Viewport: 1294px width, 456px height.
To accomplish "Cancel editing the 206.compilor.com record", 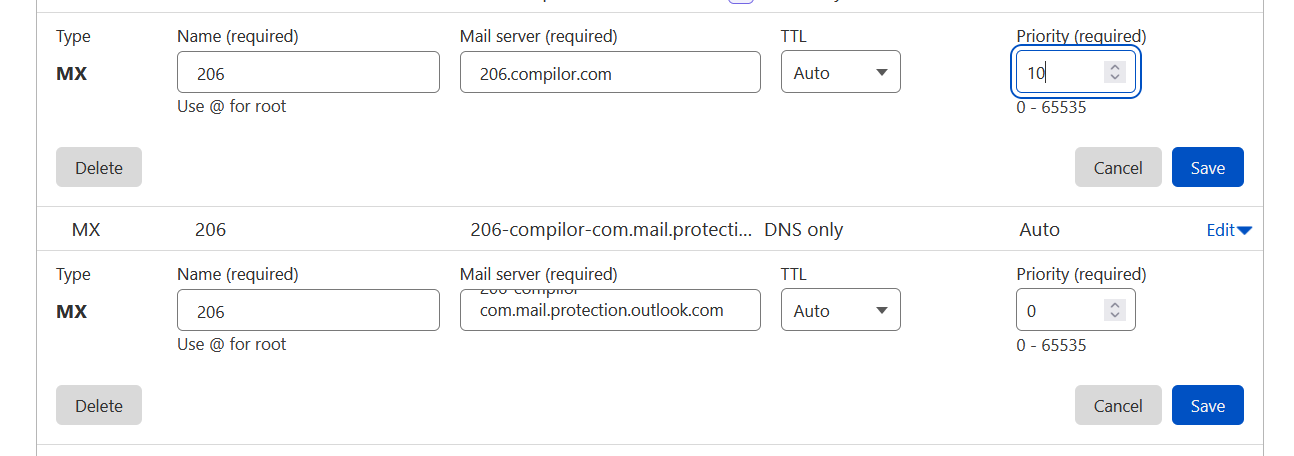I will 1118,168.
